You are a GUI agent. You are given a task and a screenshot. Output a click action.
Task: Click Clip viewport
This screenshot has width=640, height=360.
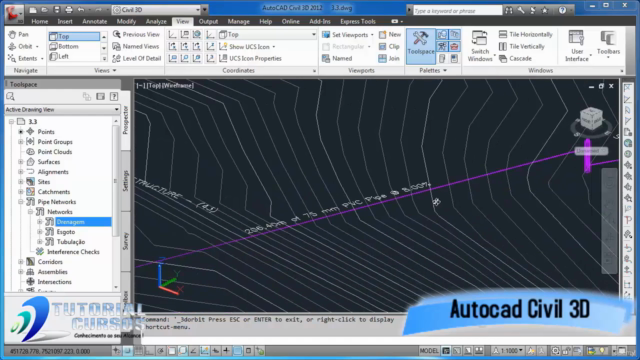(x=389, y=47)
